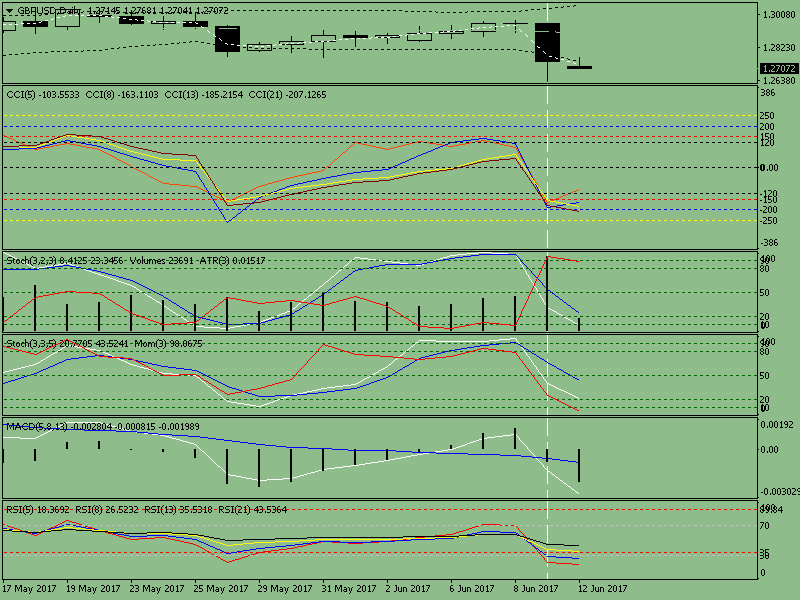
Task: Select the CCI(8) -163.1103 label
Action: tap(122, 95)
